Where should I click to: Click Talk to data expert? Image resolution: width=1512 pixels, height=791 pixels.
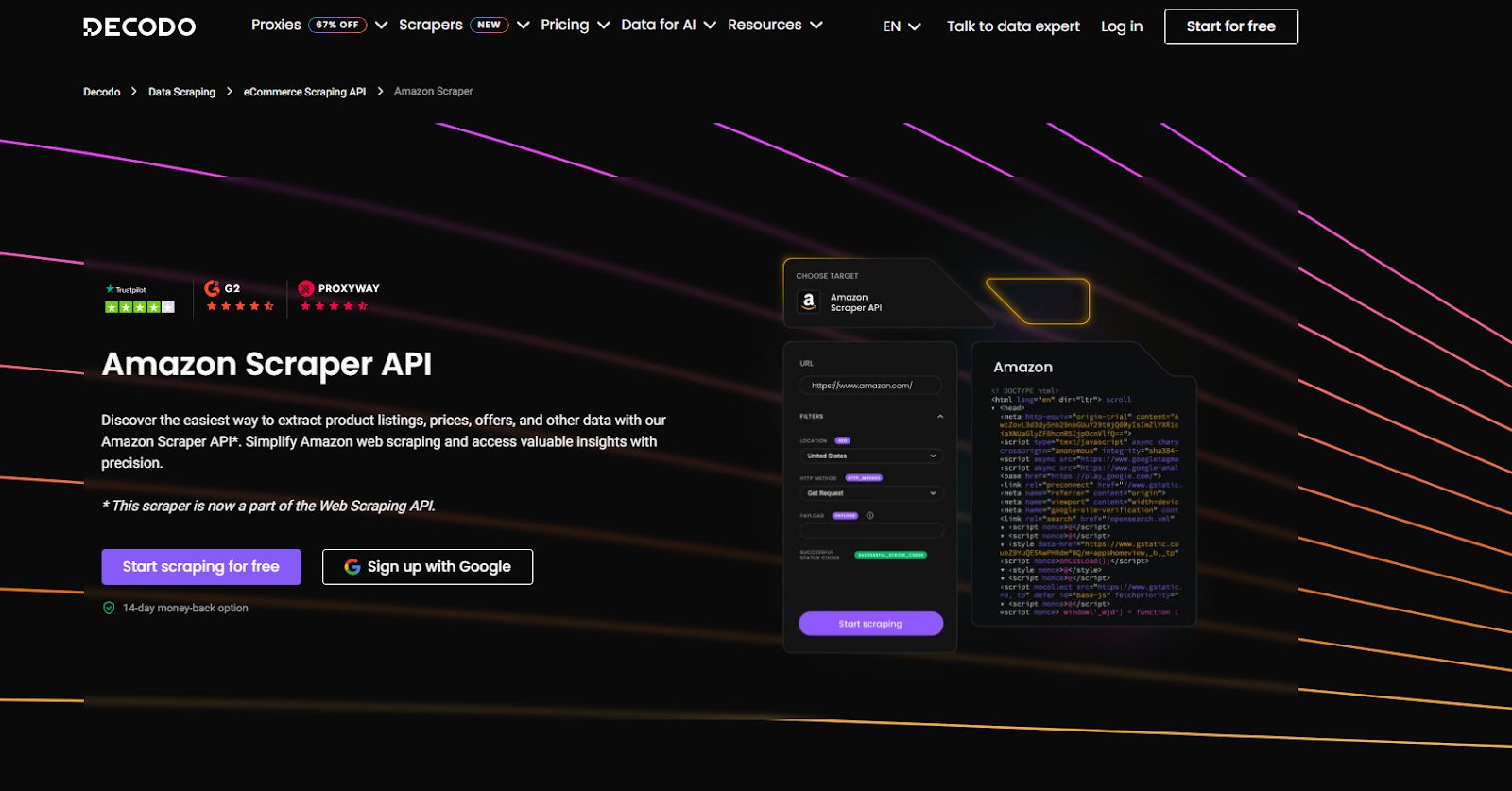[1013, 26]
